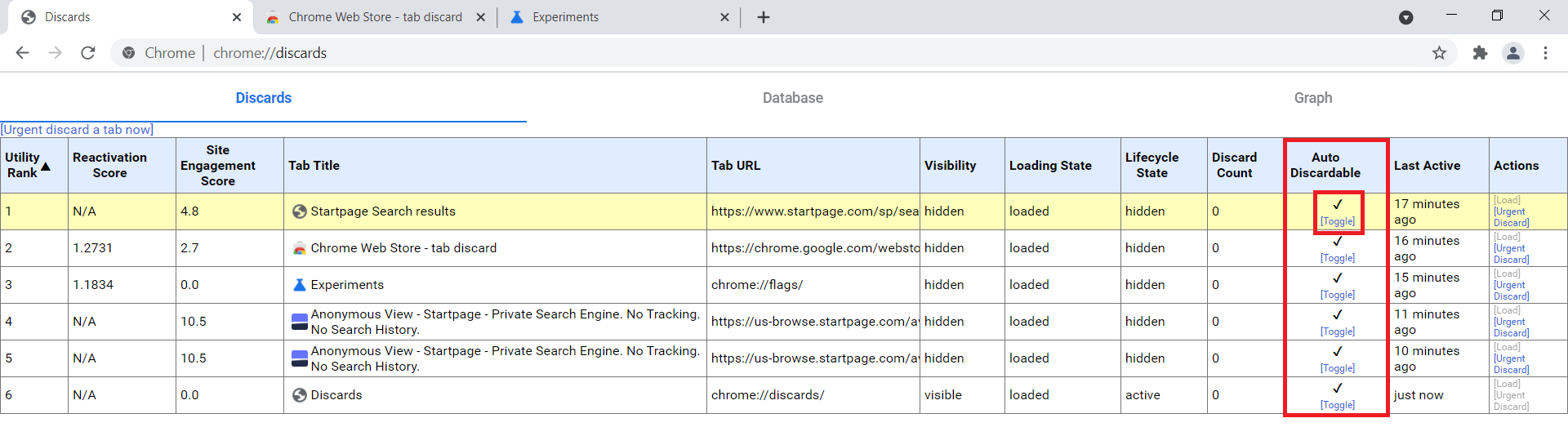Sort by Tab Title column header

click(x=495, y=166)
